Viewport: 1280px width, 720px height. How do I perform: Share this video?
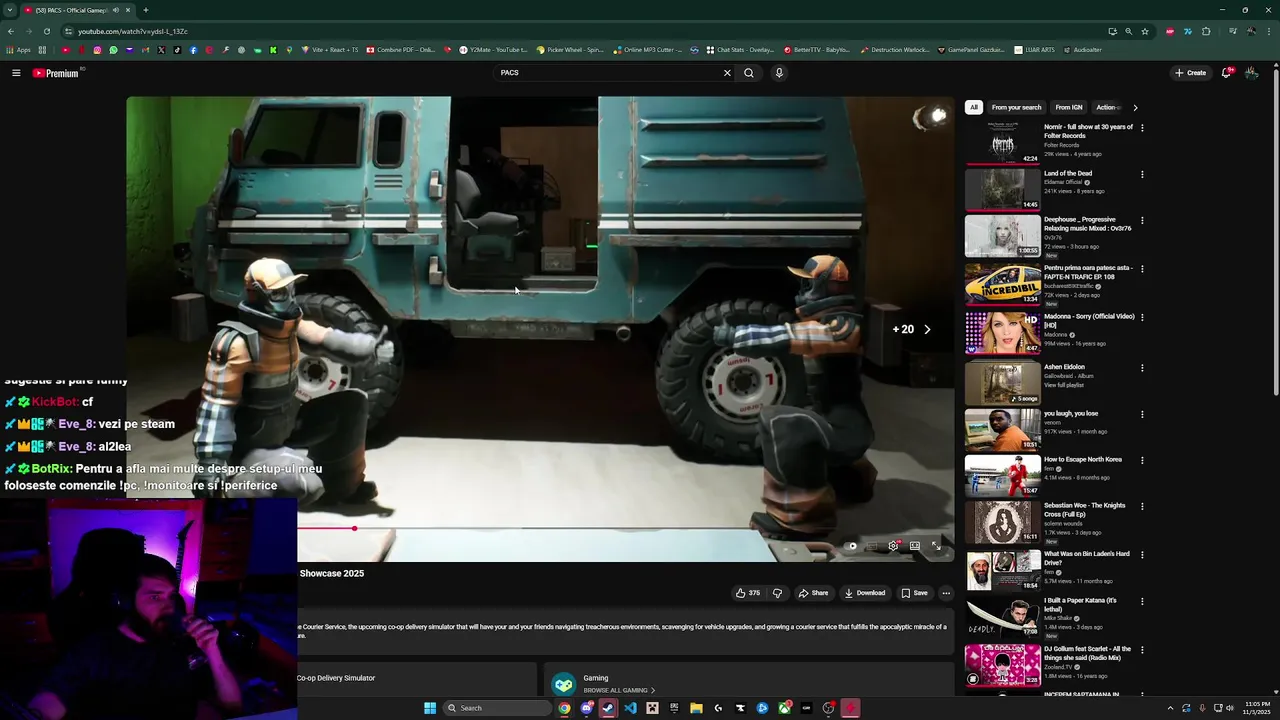click(x=813, y=593)
